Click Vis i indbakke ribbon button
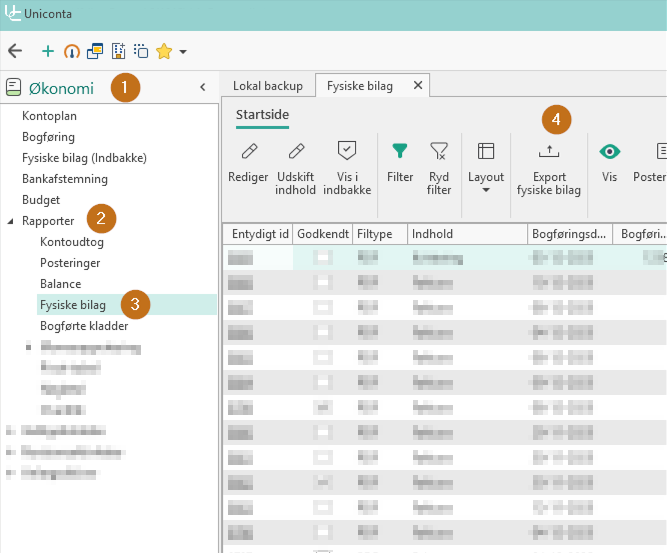Screen dimensions: 667x553 click(x=347, y=168)
